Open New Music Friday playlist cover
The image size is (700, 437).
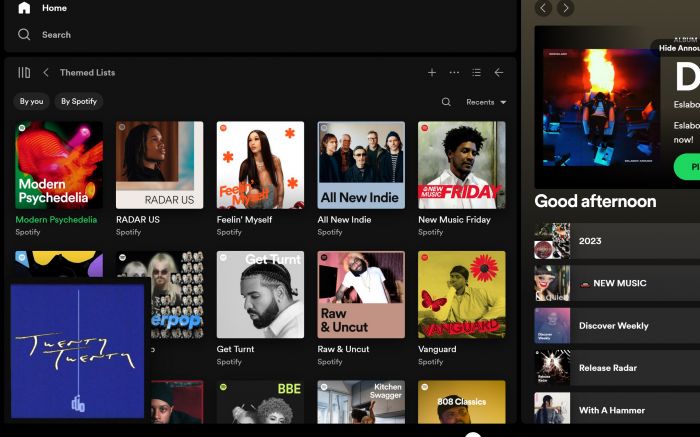462,165
